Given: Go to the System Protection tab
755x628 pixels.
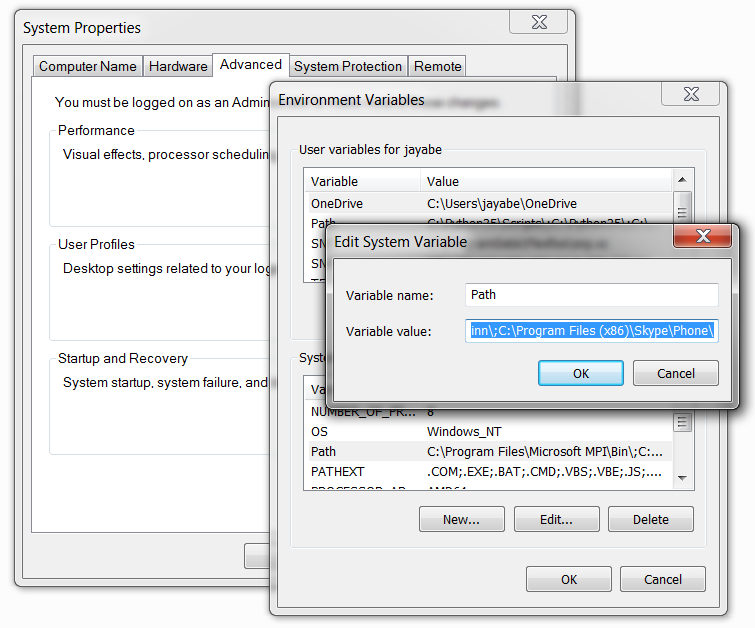Looking at the screenshot, I should pyautogui.click(x=348, y=66).
